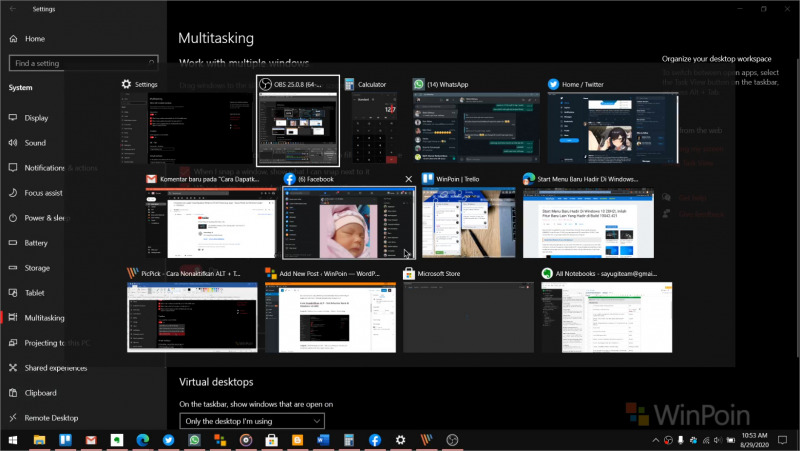Switch to WinPoin | Trello thumbnail
800x451 pixels.
[468, 223]
